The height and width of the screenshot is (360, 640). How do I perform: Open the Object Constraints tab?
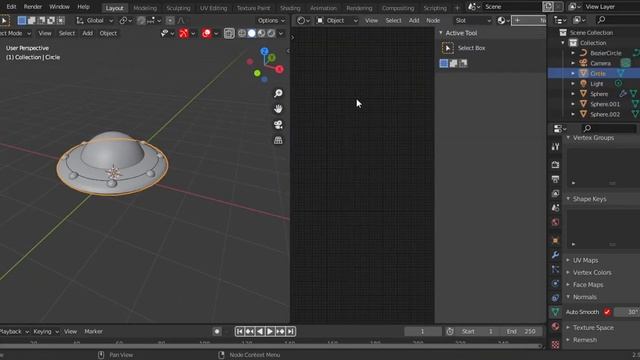point(555,298)
